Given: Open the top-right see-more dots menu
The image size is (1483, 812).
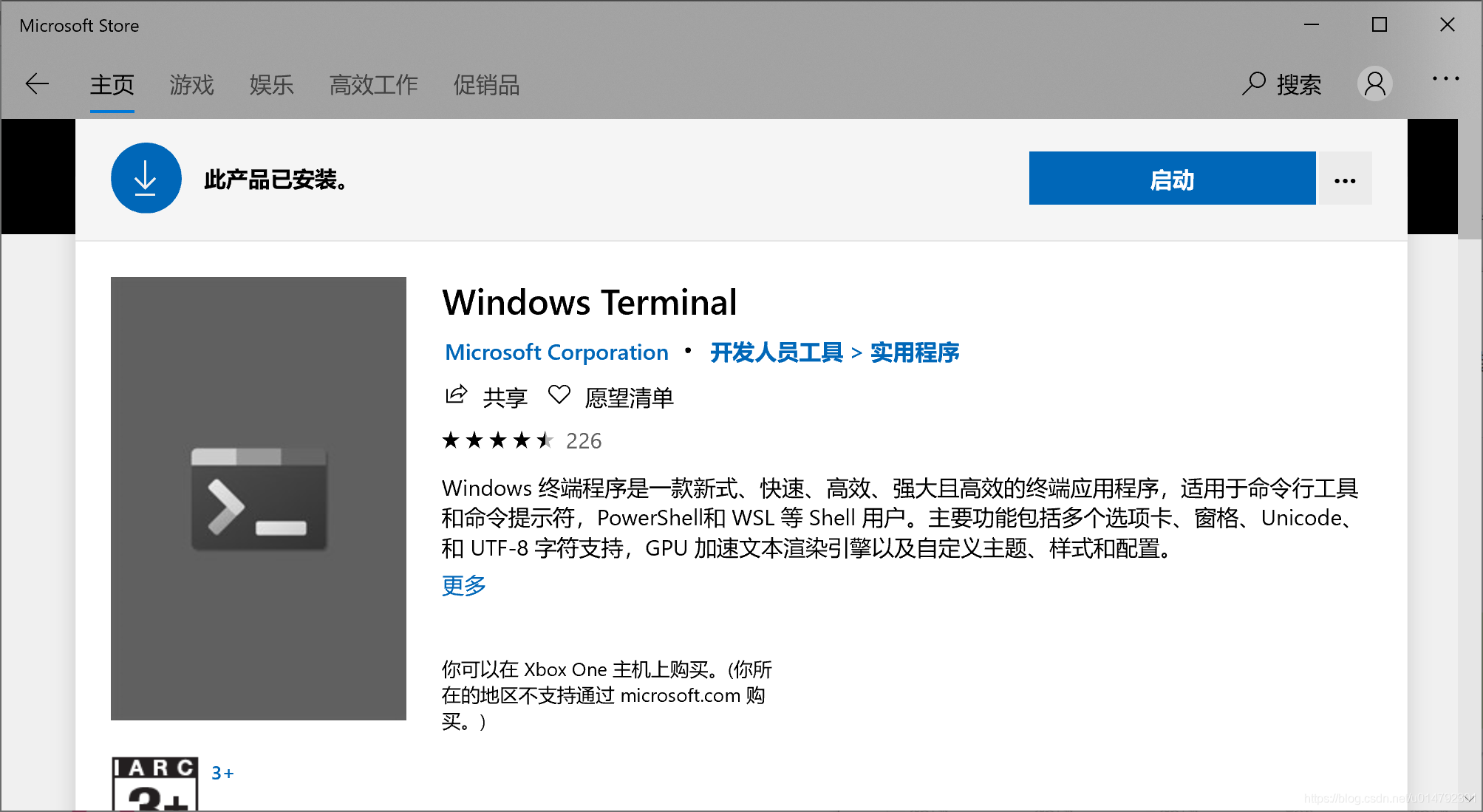Looking at the screenshot, I should 1445,78.
